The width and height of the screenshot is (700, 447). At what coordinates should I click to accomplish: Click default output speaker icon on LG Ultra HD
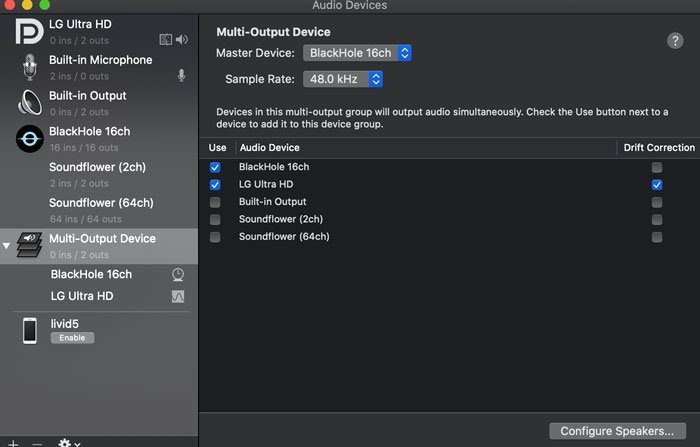pos(181,40)
